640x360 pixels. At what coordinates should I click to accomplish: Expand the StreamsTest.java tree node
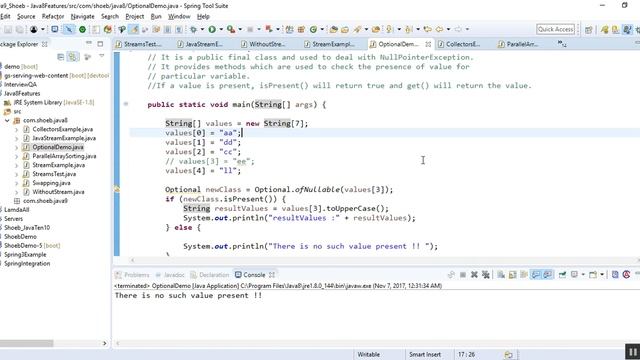pos(16,174)
